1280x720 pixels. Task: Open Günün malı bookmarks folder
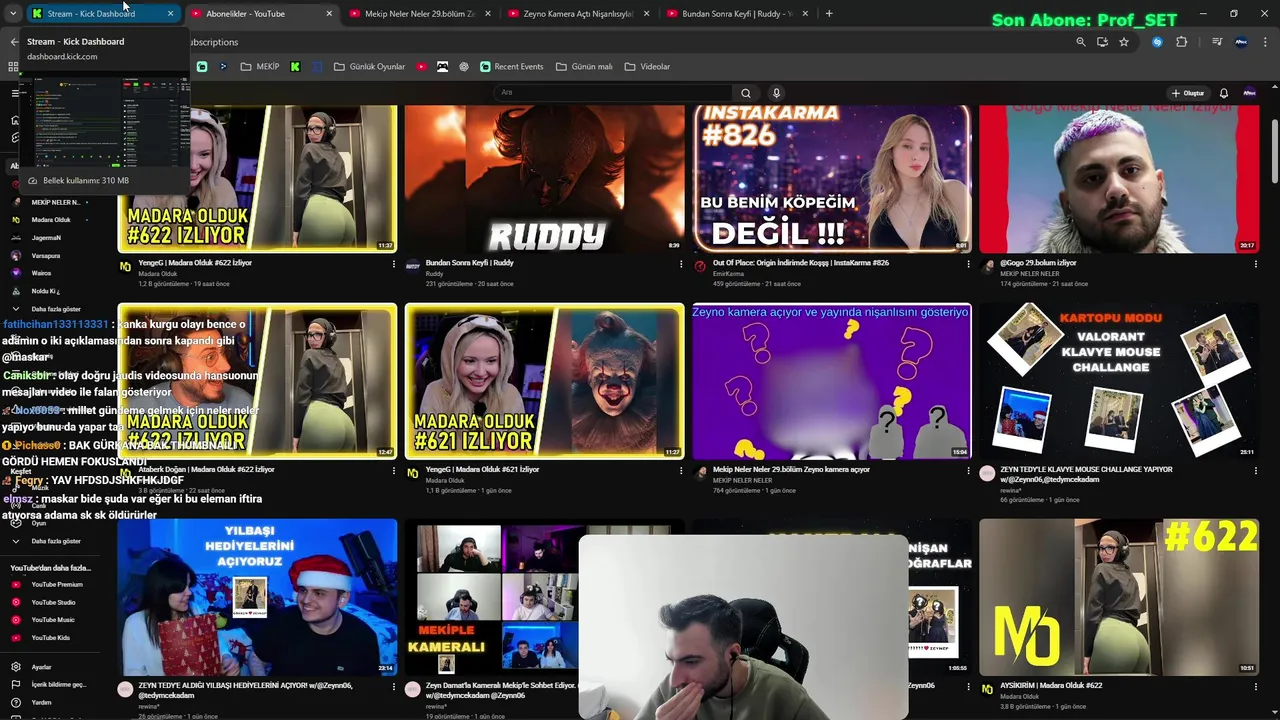point(584,67)
